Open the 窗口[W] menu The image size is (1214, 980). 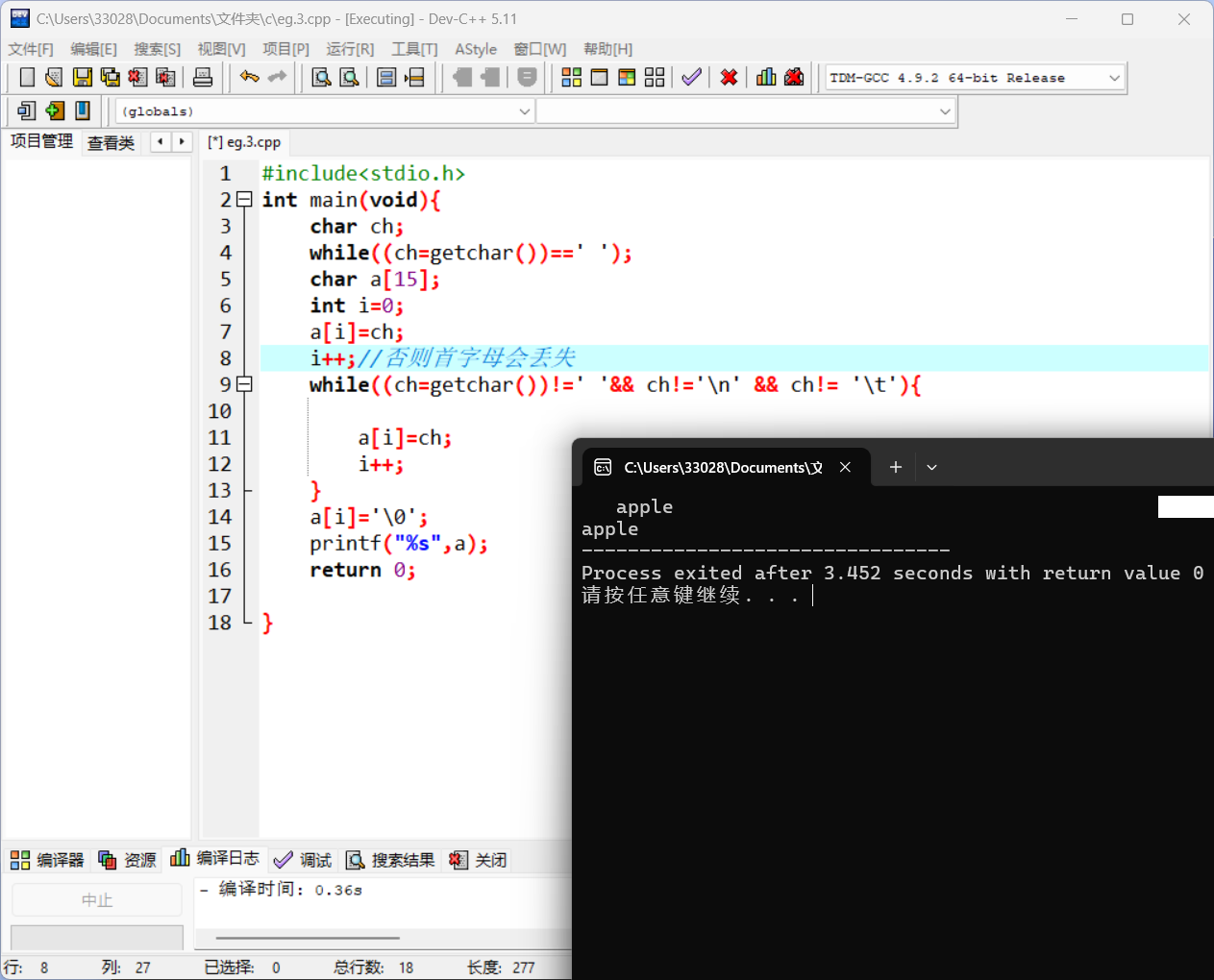(540, 49)
